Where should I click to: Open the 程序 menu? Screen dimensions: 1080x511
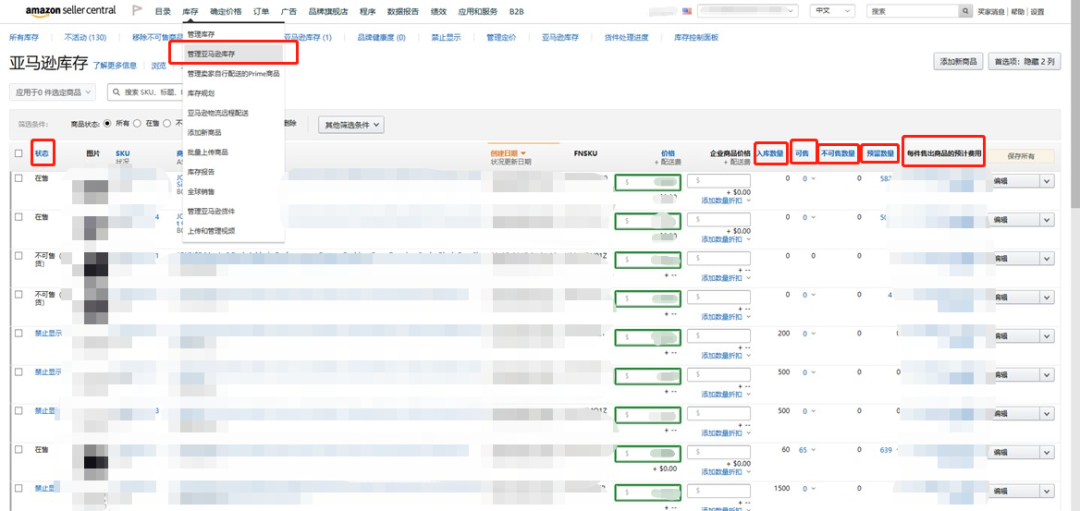(367, 12)
